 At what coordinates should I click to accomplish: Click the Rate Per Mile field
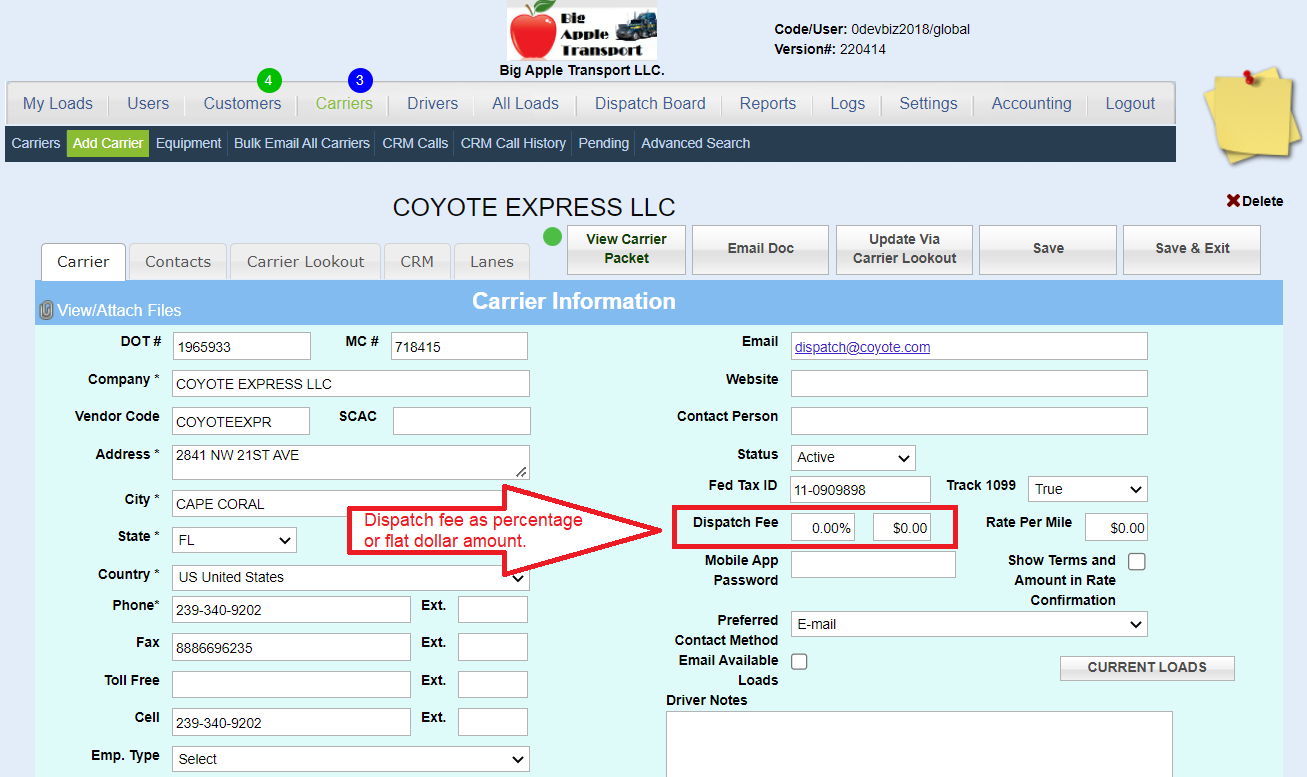pyautogui.click(x=1116, y=527)
